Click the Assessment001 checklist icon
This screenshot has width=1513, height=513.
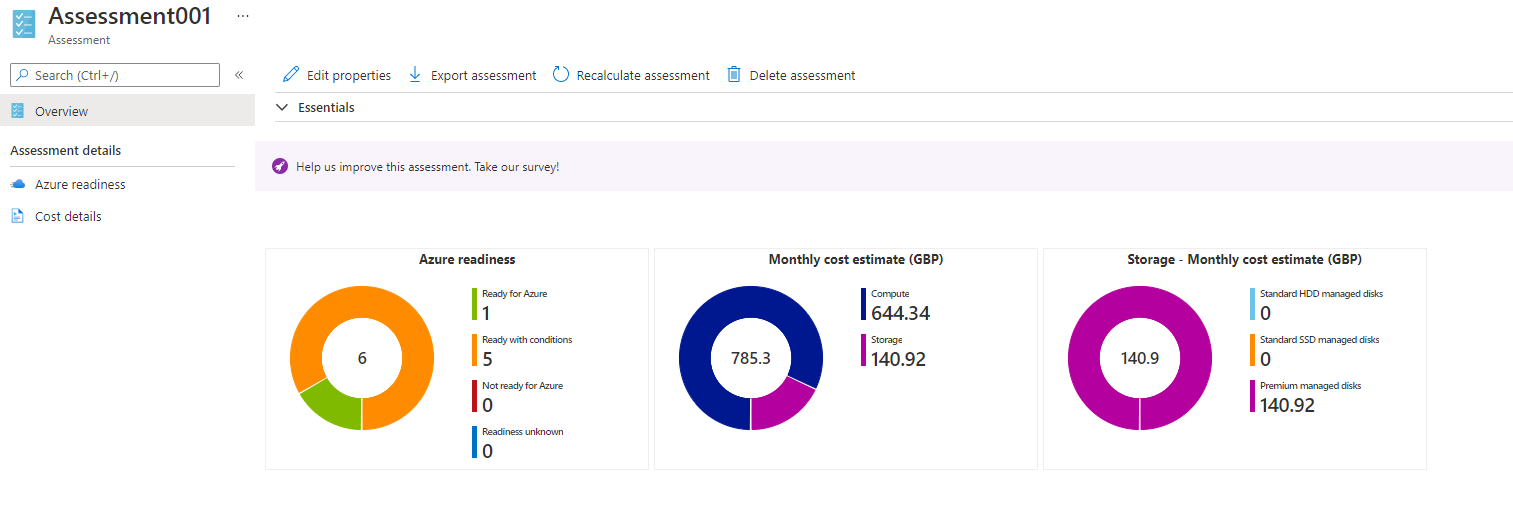(23, 24)
